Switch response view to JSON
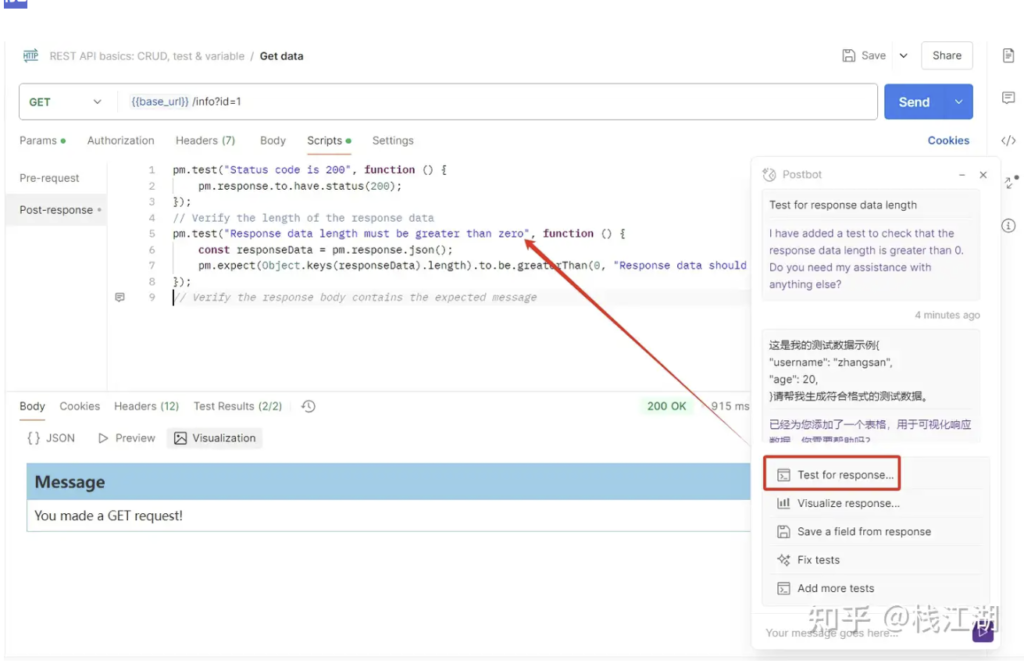 [51, 438]
